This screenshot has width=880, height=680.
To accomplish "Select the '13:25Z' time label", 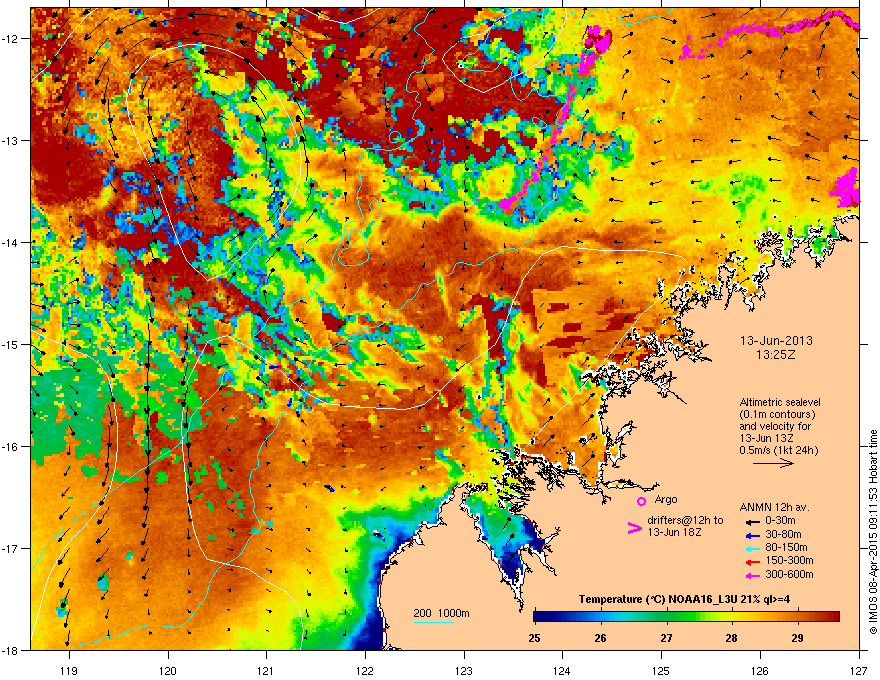I will [776, 355].
